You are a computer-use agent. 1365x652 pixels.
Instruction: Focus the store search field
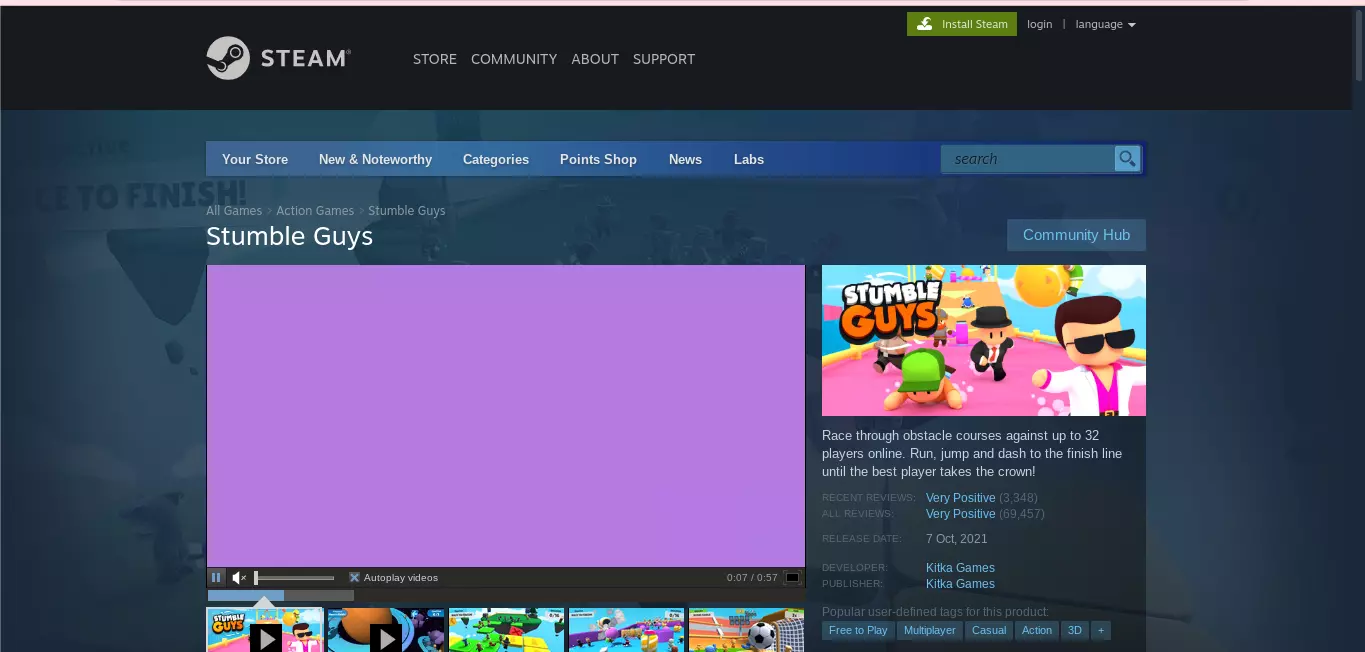(1028, 159)
